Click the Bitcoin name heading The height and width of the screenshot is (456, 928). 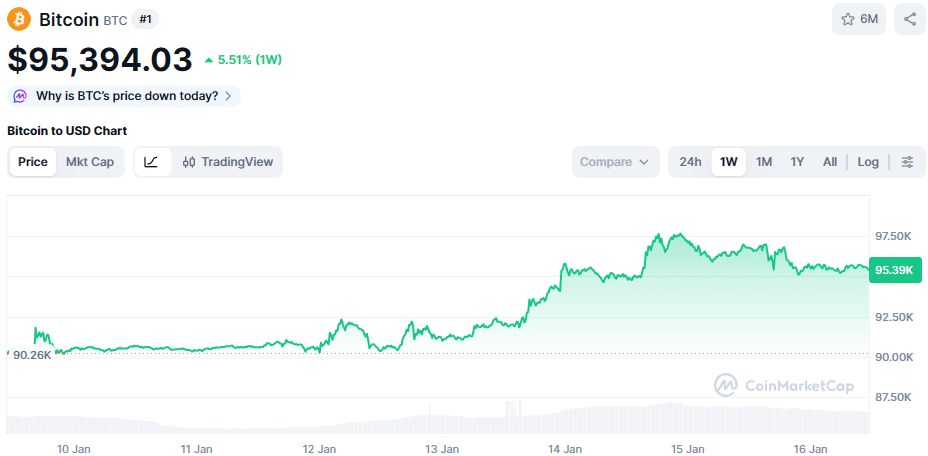pos(69,20)
